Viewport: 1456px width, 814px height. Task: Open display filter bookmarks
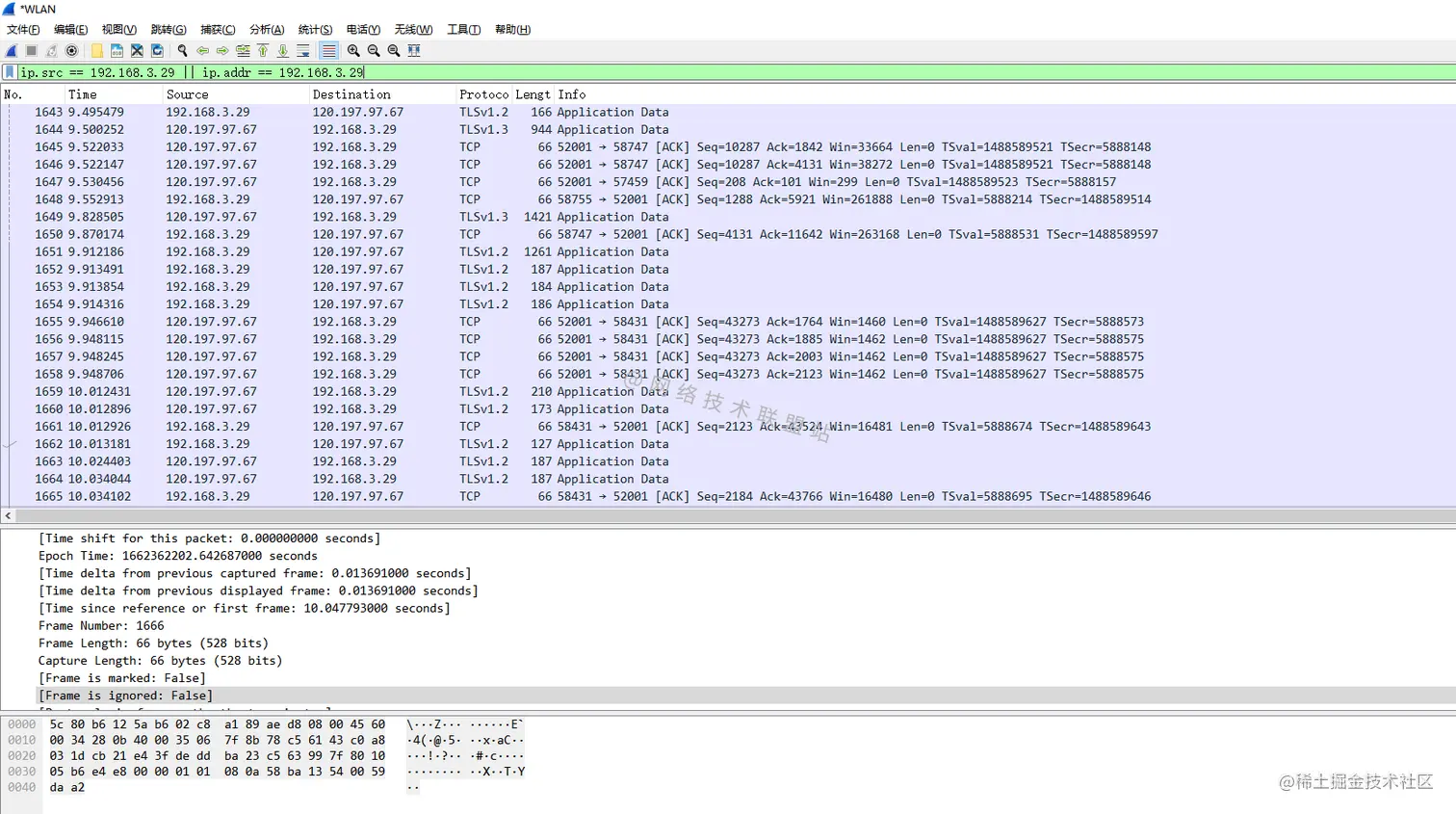click(10, 72)
